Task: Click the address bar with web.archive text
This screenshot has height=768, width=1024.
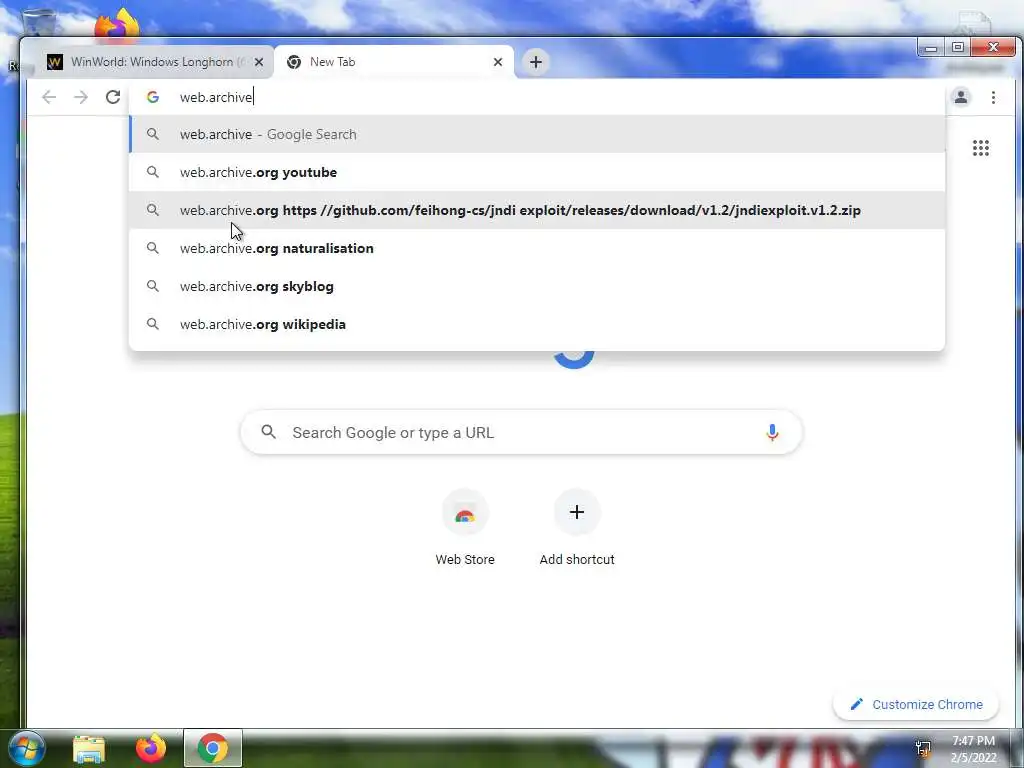Action: tap(537, 97)
